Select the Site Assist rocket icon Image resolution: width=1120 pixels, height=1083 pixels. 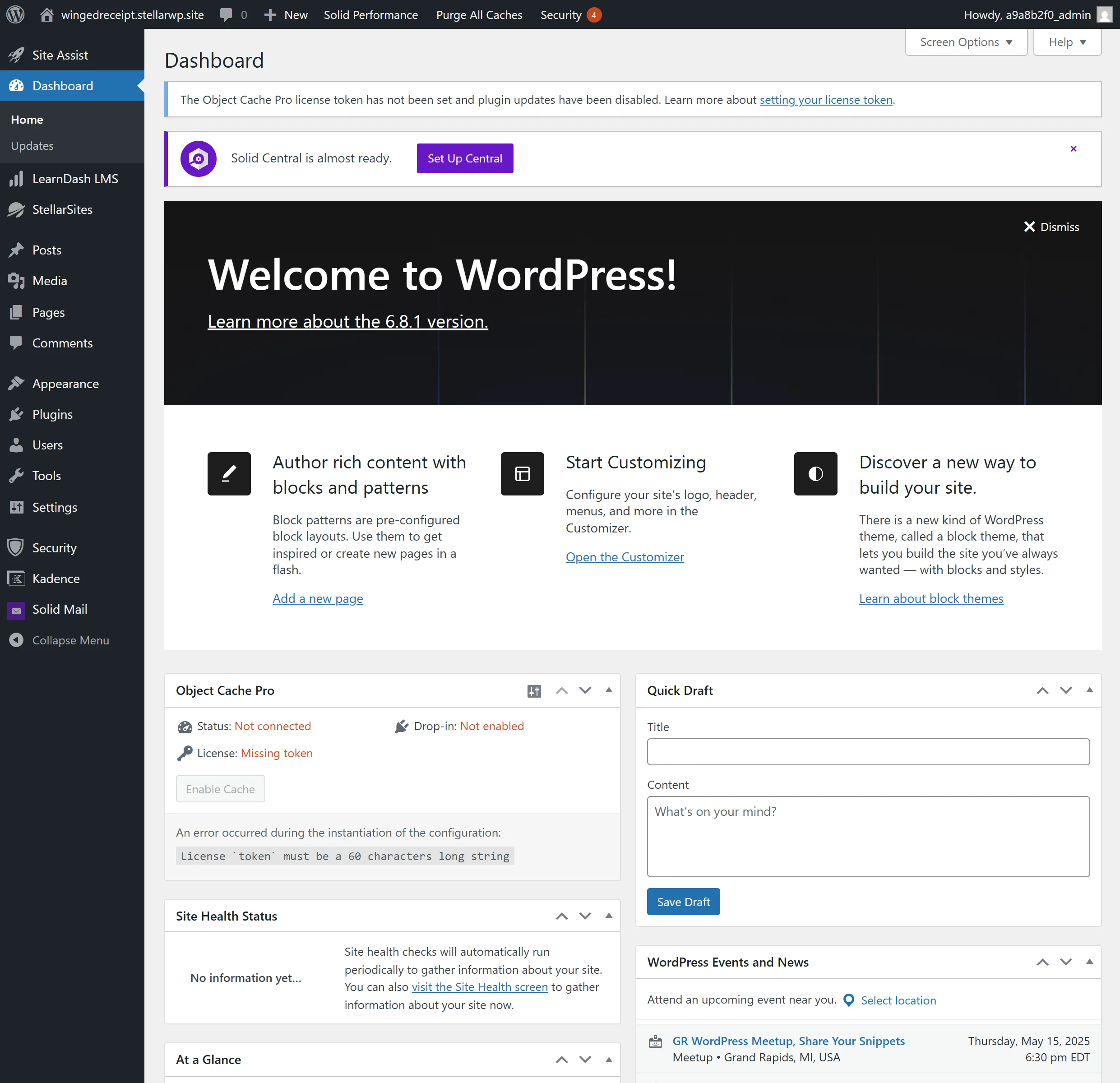(16, 55)
